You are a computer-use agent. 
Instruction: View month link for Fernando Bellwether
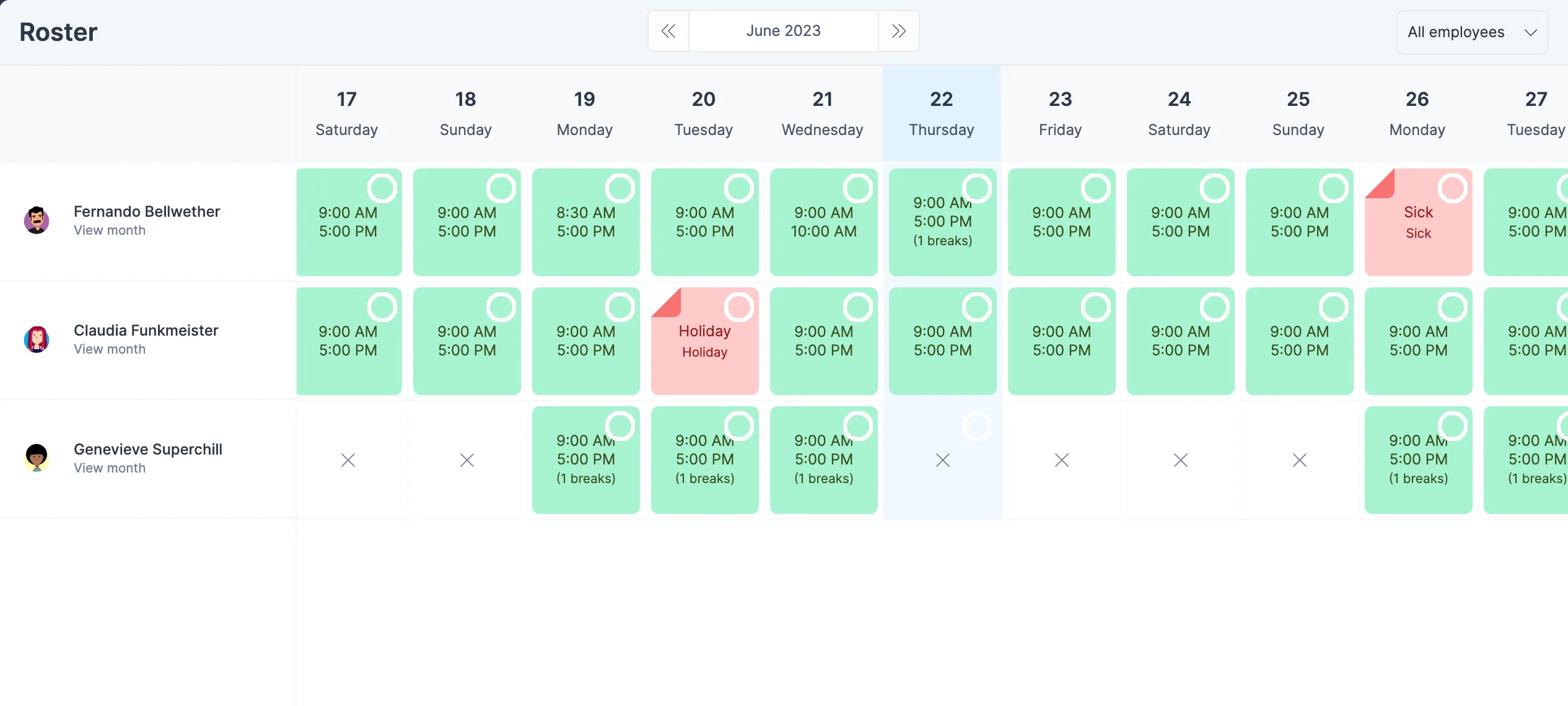click(x=110, y=229)
